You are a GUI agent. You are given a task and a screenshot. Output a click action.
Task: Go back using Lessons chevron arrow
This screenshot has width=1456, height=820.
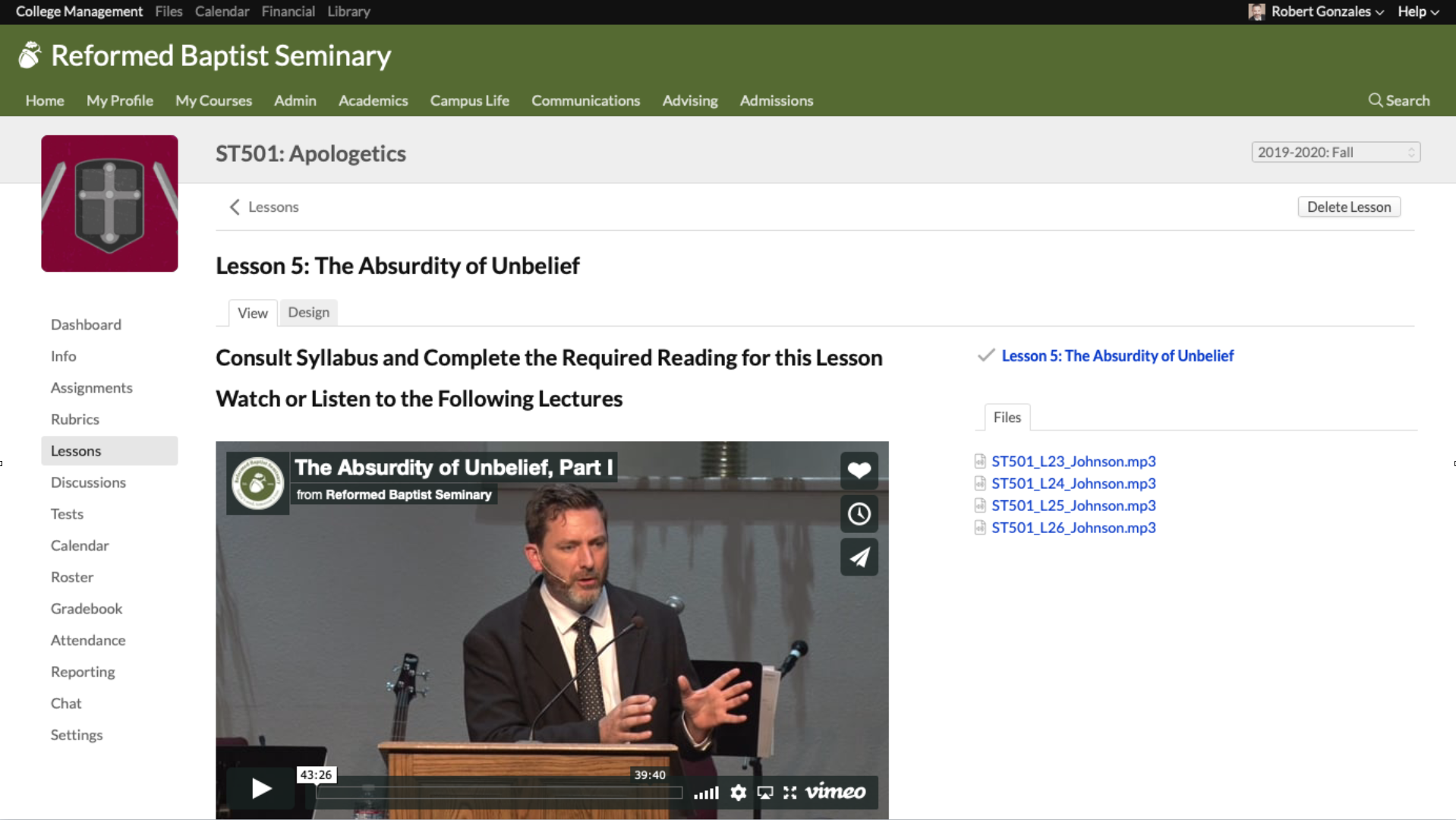tap(235, 207)
